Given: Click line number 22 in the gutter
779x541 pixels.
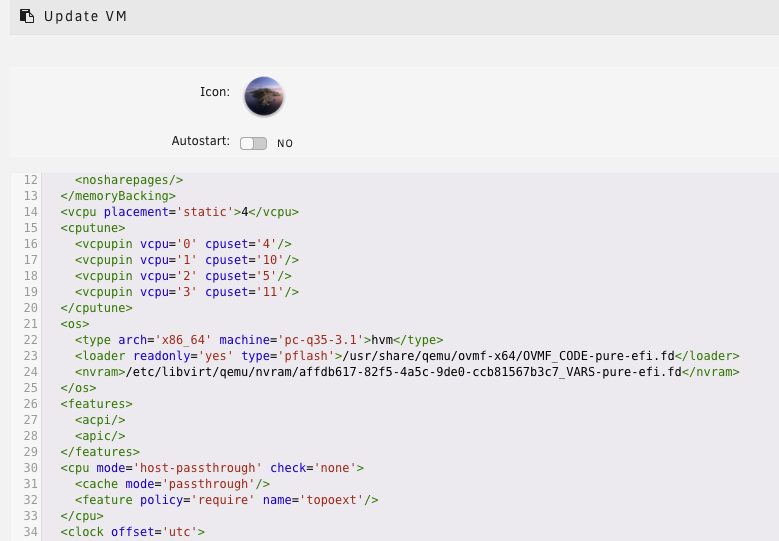Looking at the screenshot, I should tap(31, 340).
